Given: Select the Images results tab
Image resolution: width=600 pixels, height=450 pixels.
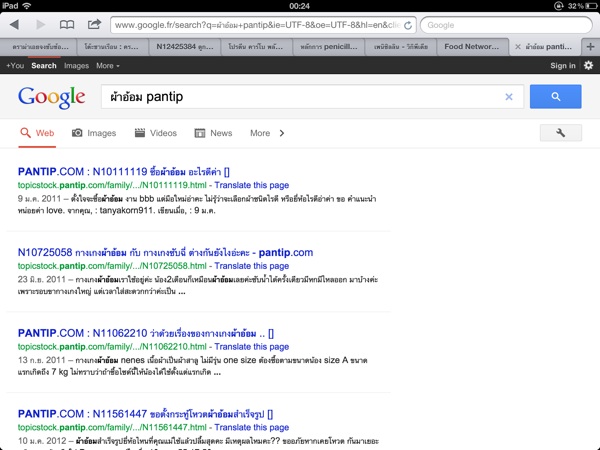Looking at the screenshot, I should tap(94, 133).
